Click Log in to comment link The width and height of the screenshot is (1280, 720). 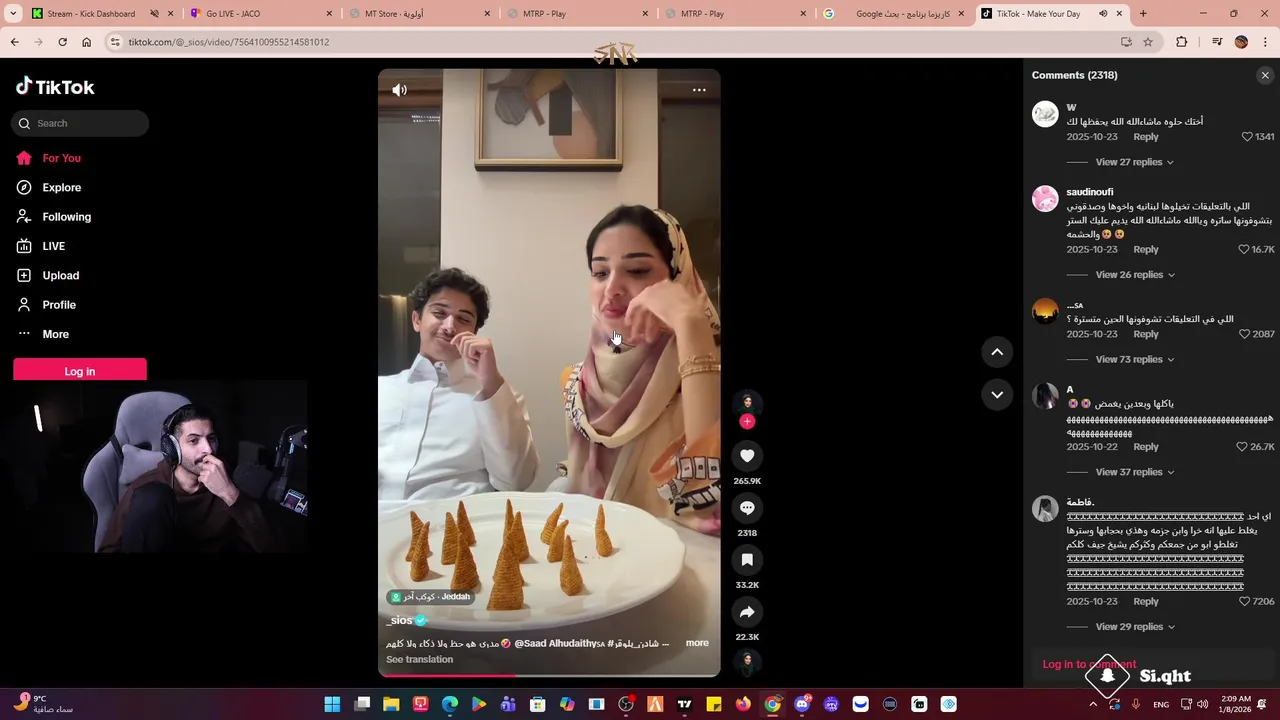[1089, 664]
